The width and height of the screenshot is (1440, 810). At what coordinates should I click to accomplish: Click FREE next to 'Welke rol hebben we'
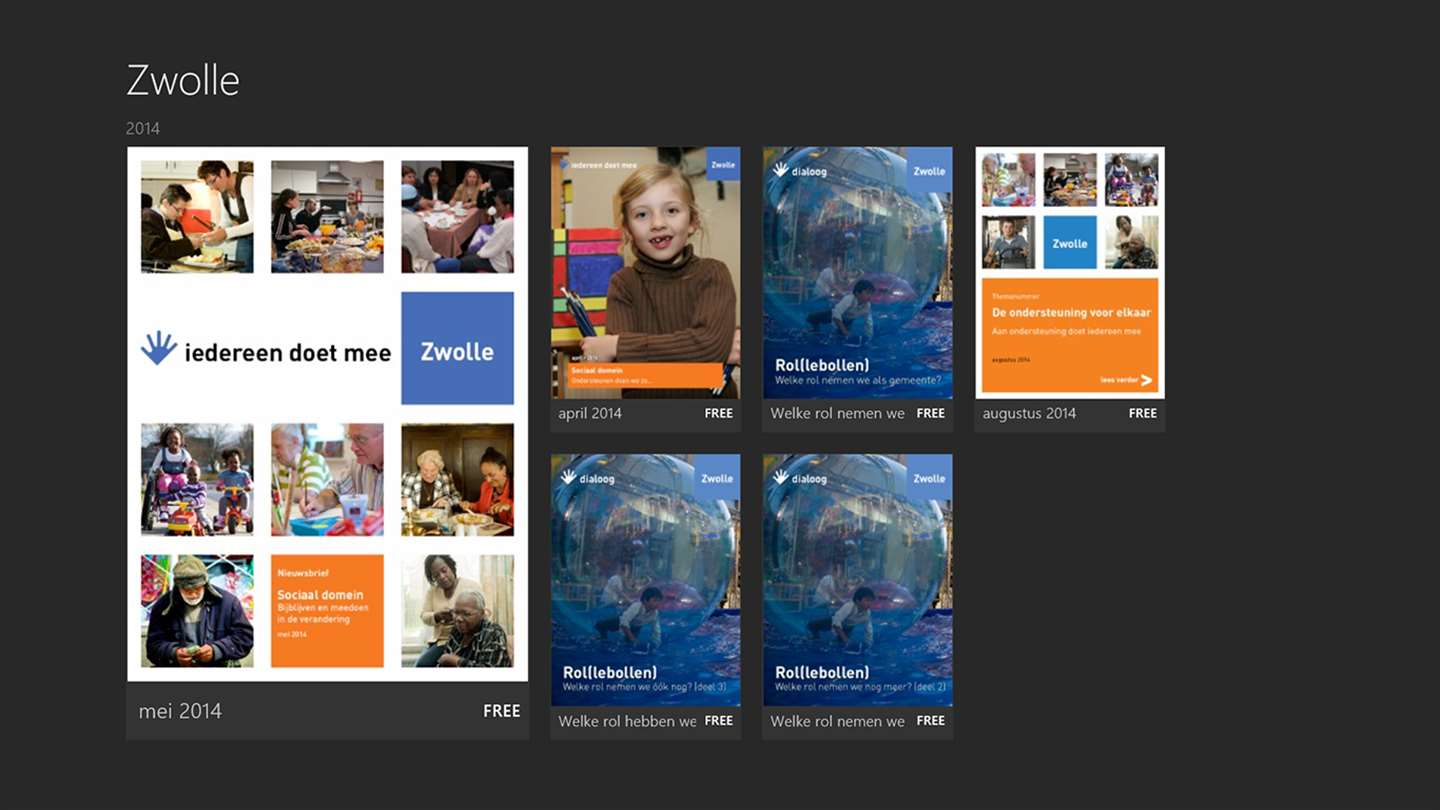click(719, 721)
